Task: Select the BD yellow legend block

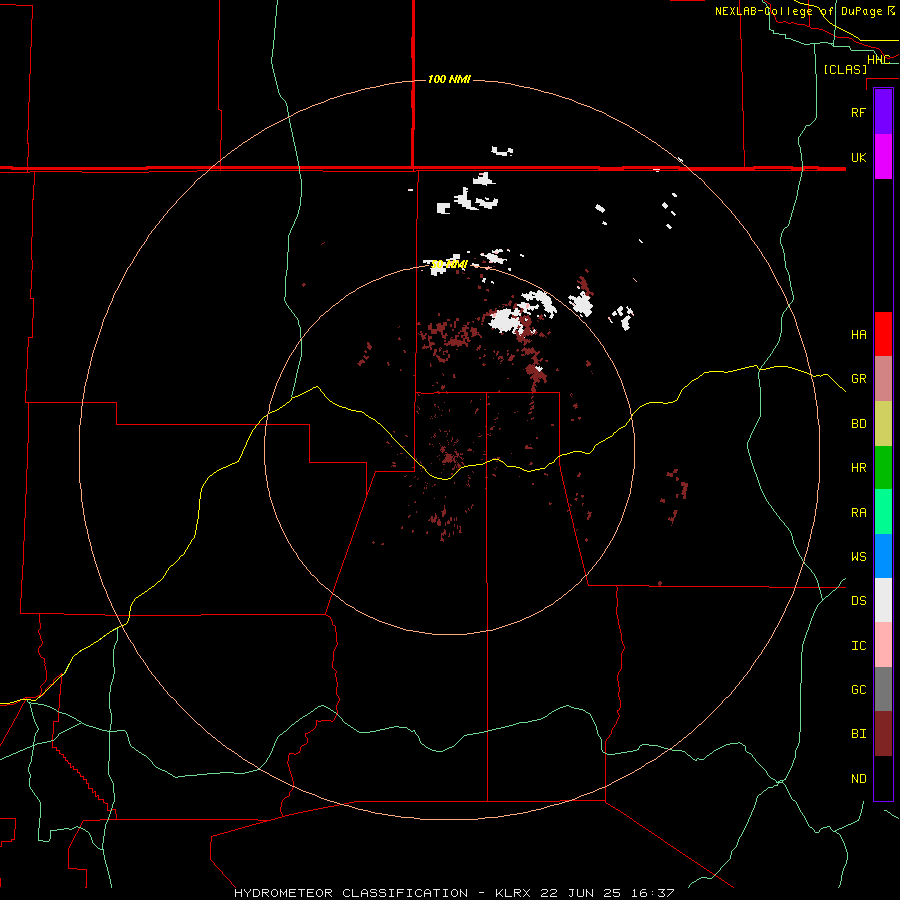Action: [883, 424]
